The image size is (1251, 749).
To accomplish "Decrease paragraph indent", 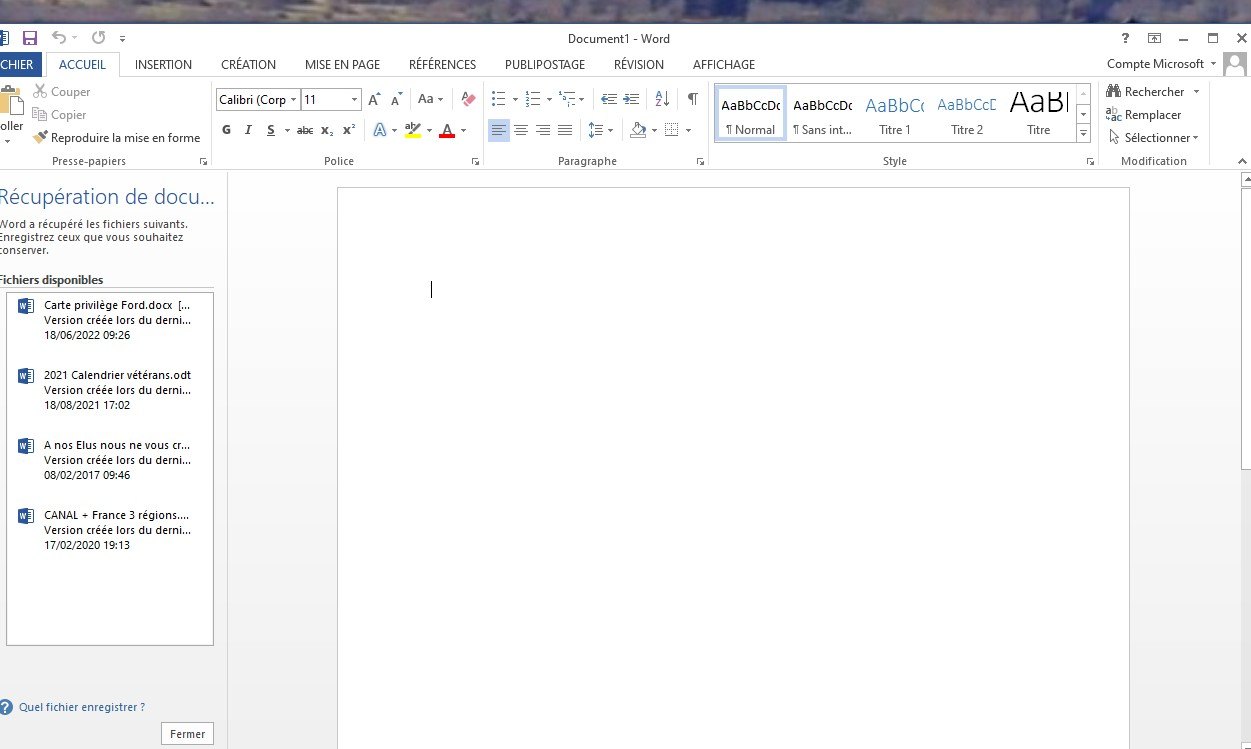I will (609, 99).
